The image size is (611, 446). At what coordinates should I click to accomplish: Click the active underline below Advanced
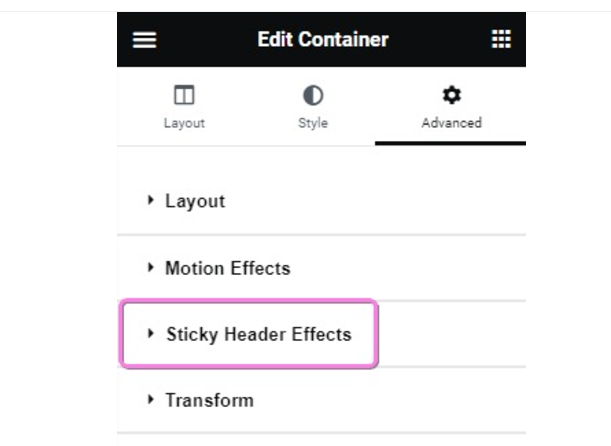[450, 143]
